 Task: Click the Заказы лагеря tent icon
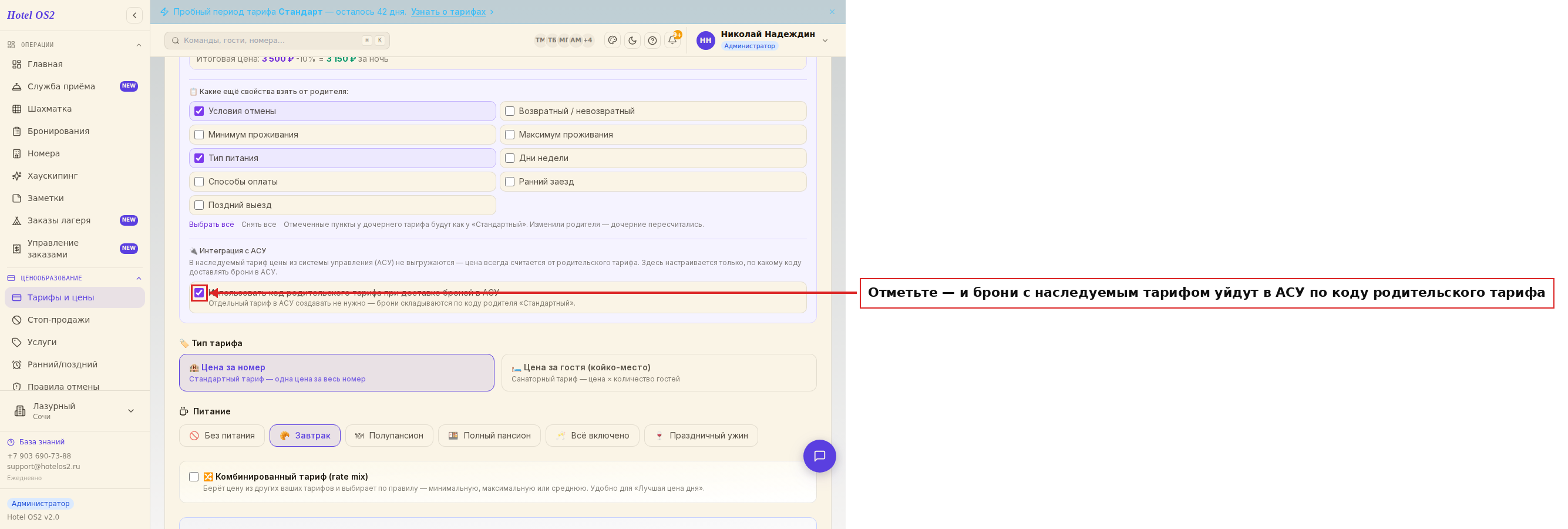coord(17,220)
